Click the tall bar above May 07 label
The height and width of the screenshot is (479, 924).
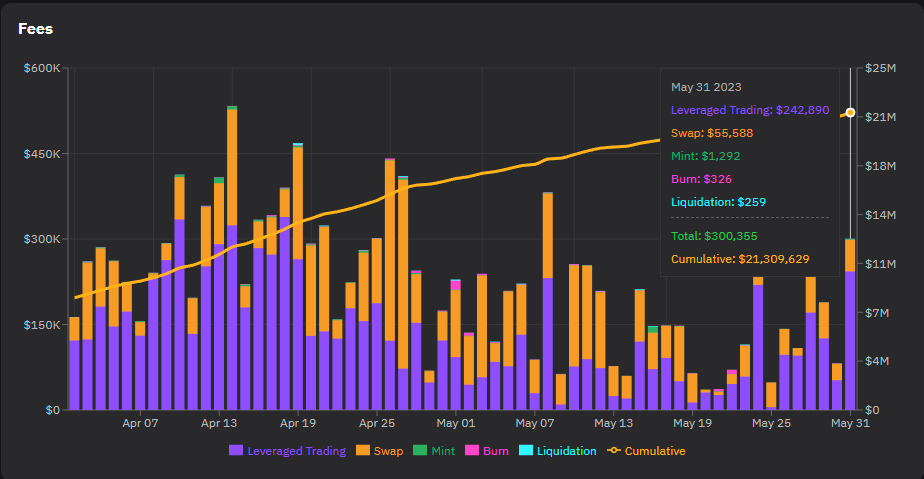tap(548, 301)
